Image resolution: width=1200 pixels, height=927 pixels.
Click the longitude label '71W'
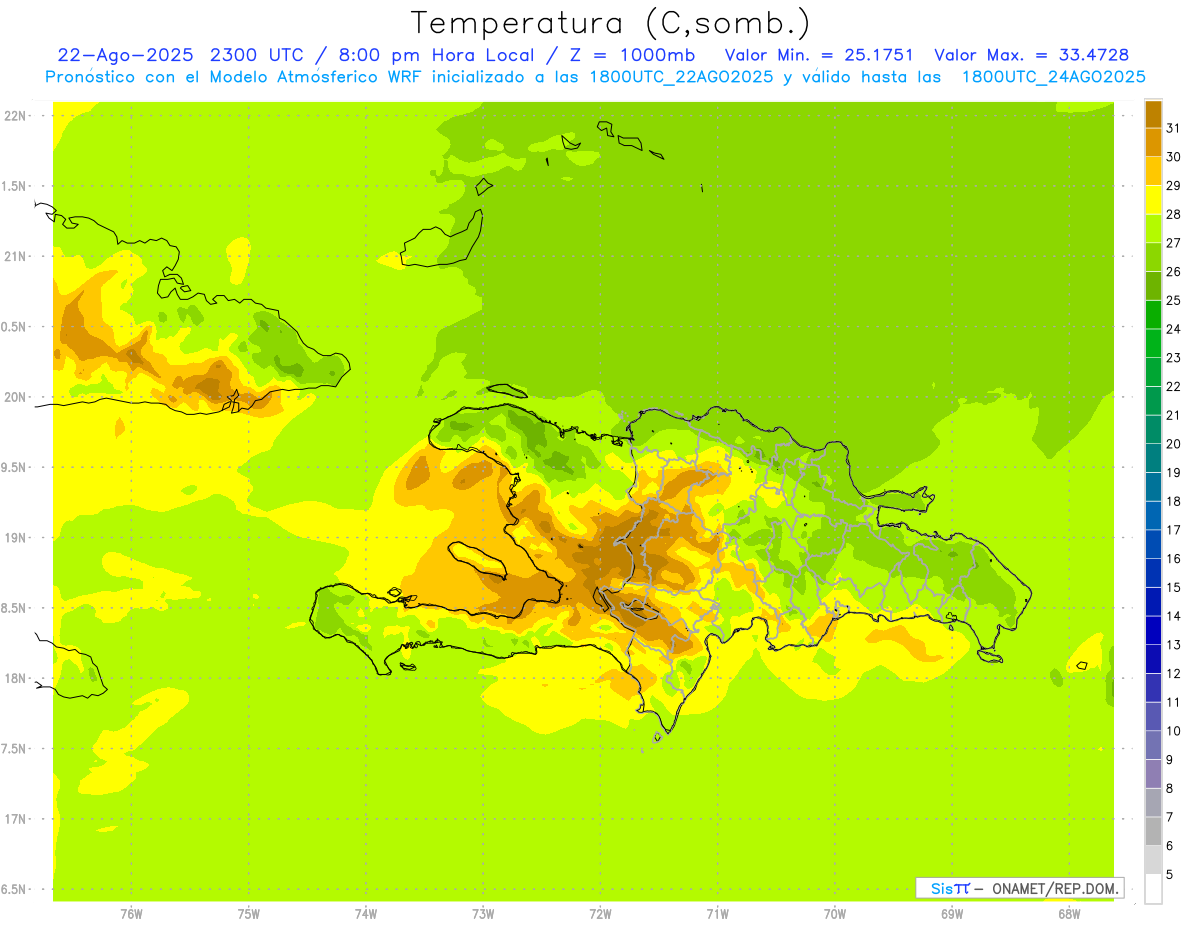coord(717,914)
